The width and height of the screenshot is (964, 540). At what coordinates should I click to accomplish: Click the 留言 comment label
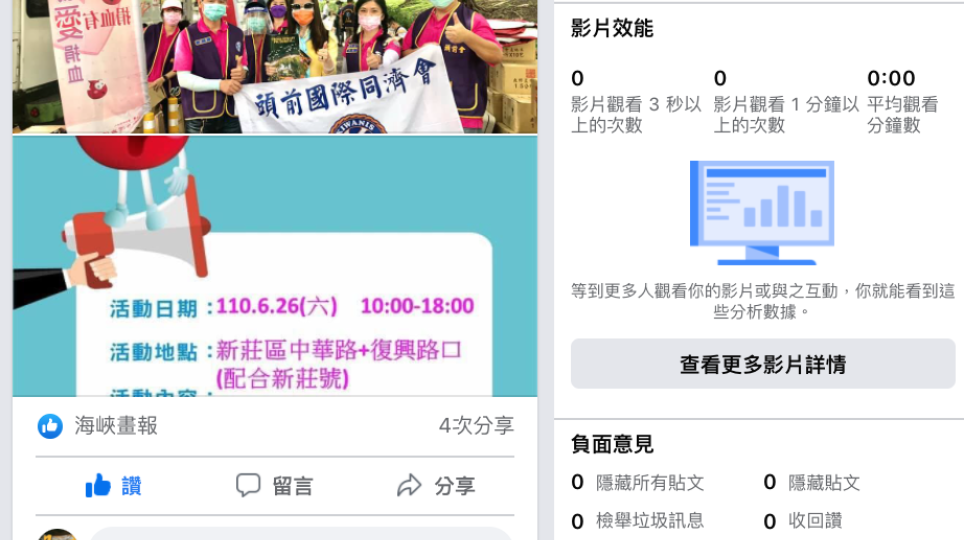coord(293,486)
